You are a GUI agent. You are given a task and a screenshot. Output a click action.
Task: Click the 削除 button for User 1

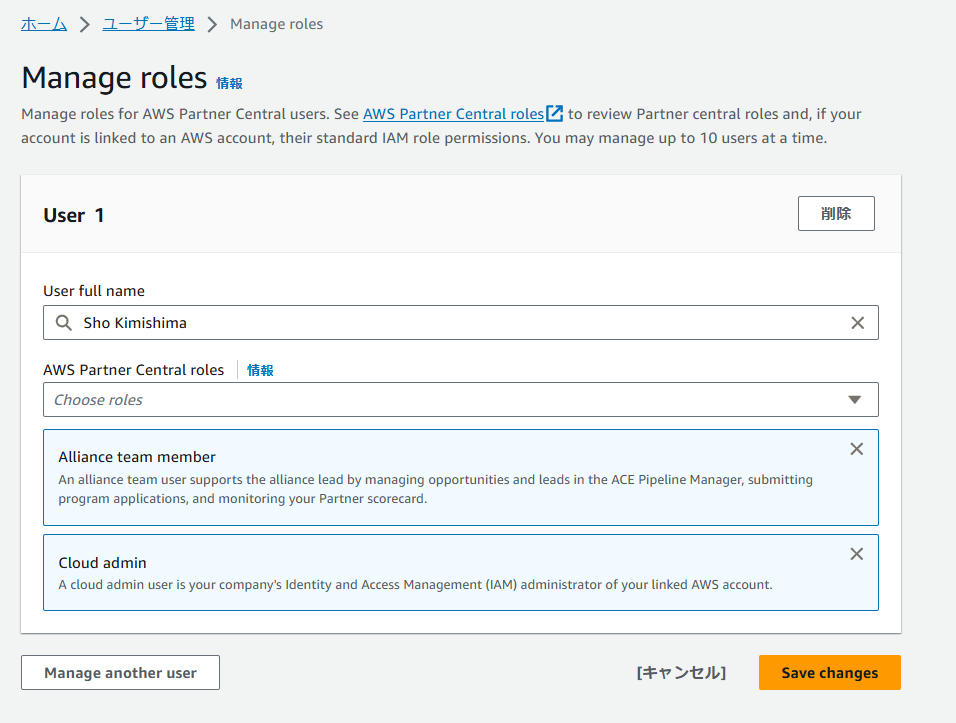click(836, 213)
